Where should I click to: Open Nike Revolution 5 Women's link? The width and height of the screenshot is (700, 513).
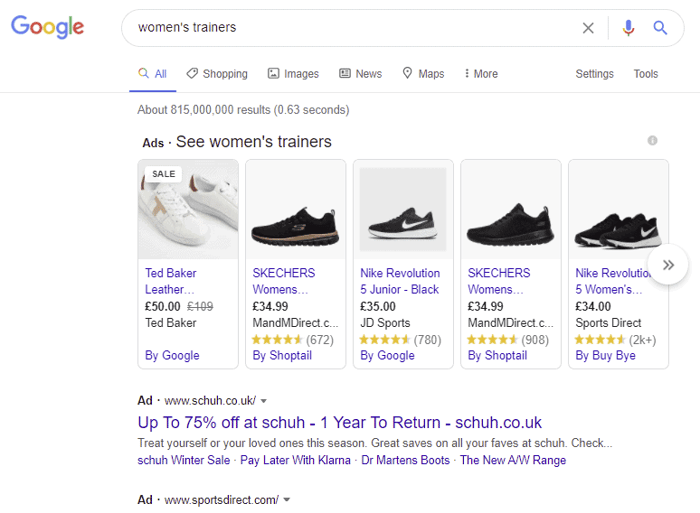coord(612,281)
